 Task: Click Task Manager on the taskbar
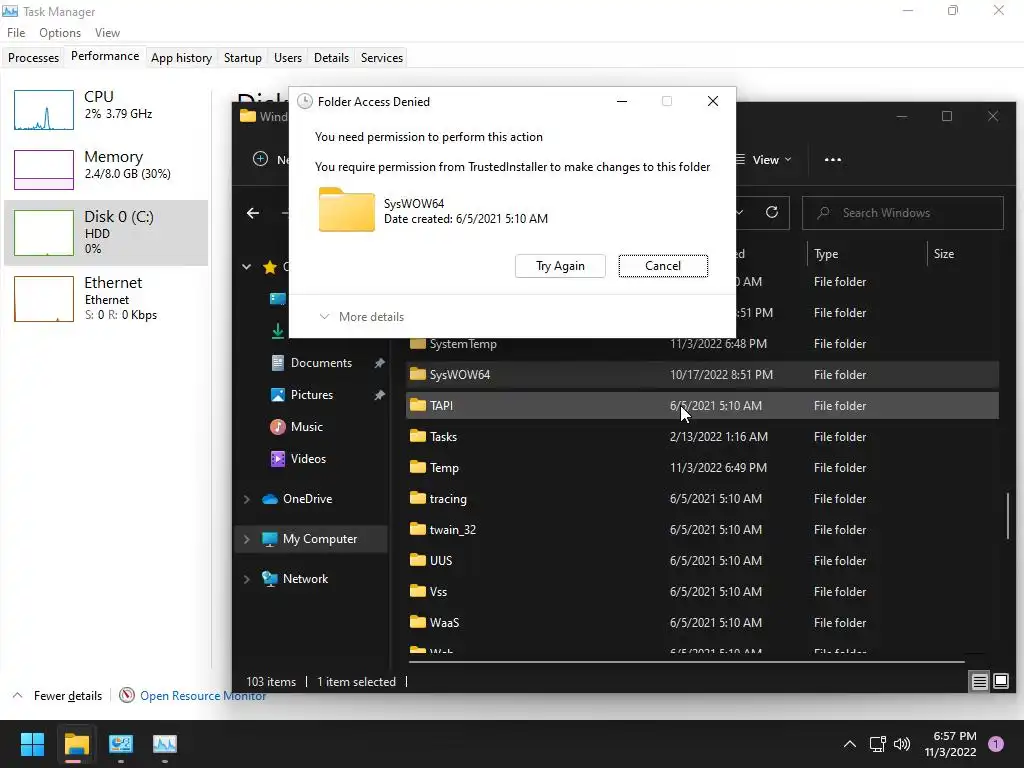165,744
